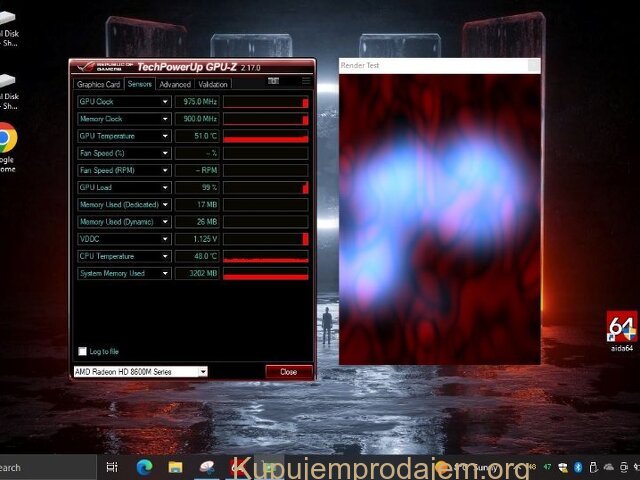The height and width of the screenshot is (480, 640).
Task: Click the Task View taskbar icon
Action: pos(112,467)
